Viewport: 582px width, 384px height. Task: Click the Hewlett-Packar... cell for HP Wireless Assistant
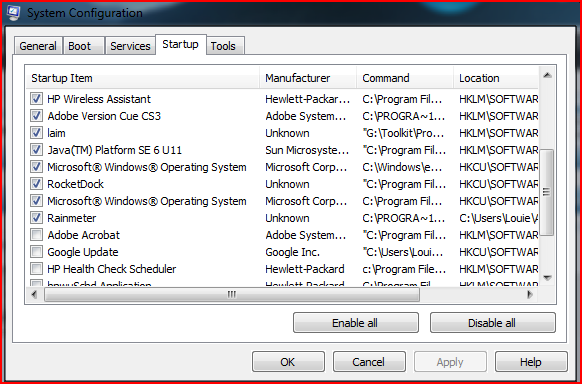pyautogui.click(x=308, y=99)
